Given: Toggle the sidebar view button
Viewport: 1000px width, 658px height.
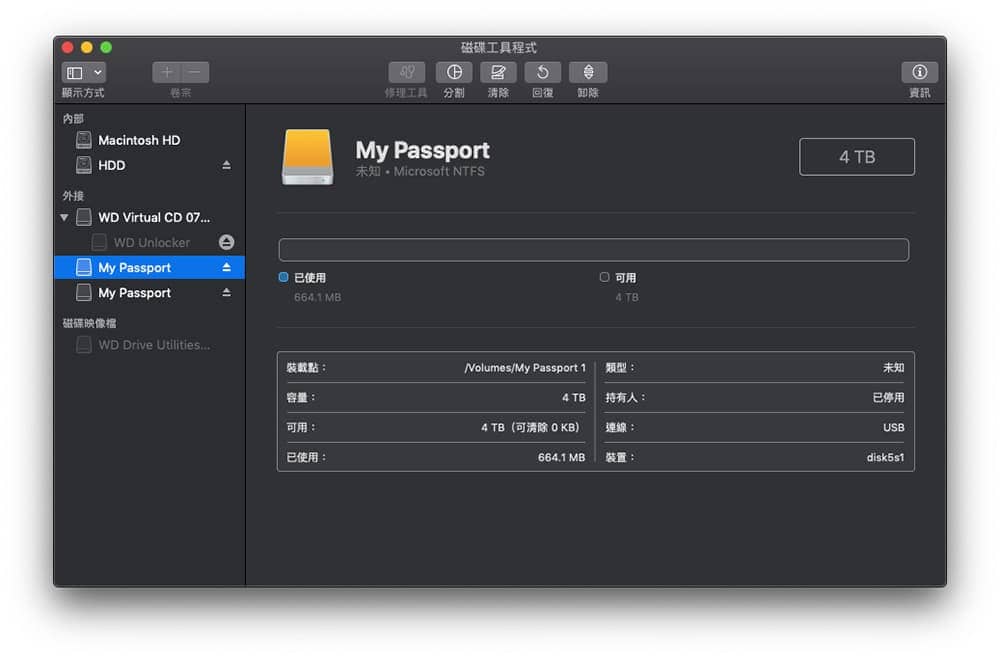Looking at the screenshot, I should pos(75,72).
